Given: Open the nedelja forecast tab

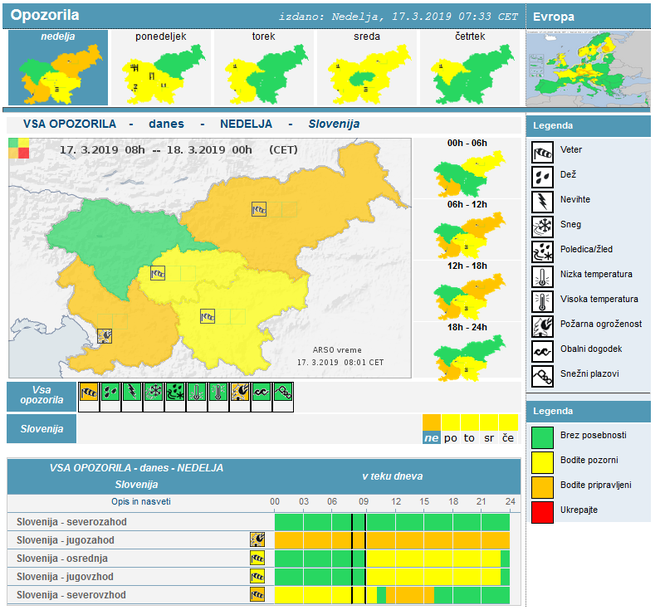Looking at the screenshot, I should coord(58,67).
